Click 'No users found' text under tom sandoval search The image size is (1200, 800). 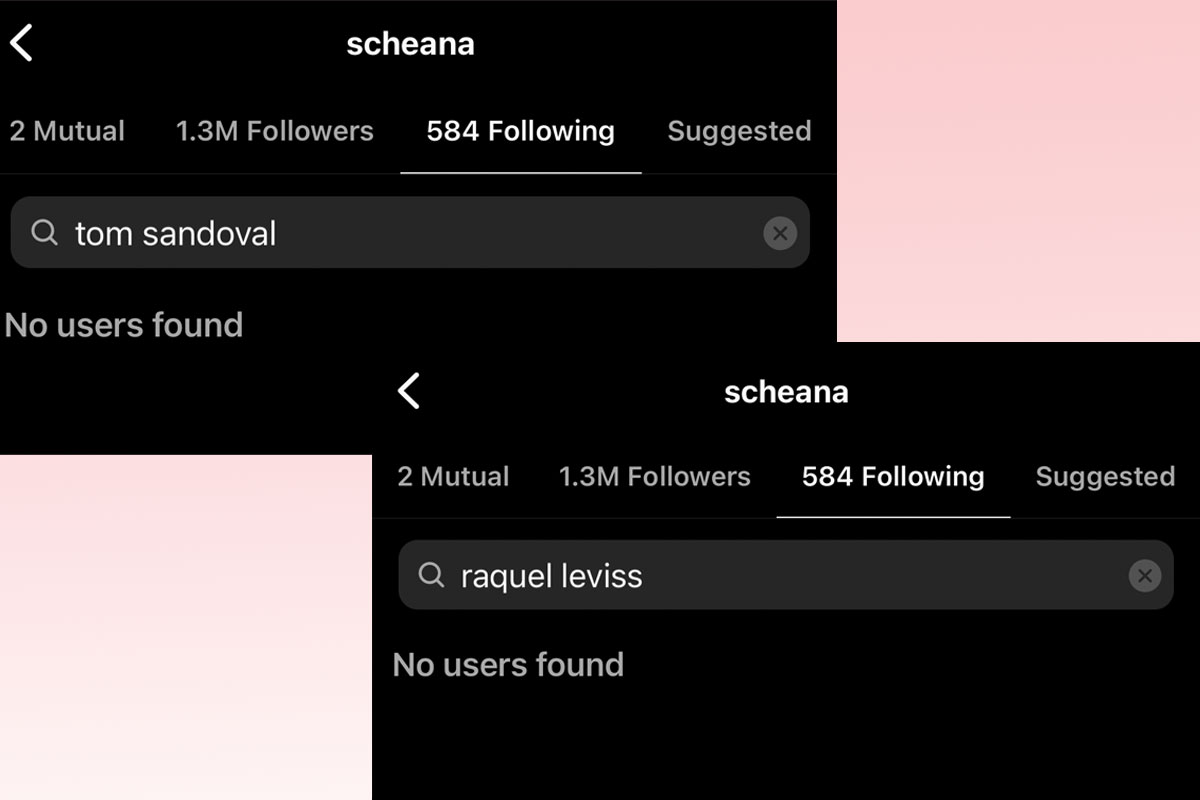pyautogui.click(x=124, y=325)
